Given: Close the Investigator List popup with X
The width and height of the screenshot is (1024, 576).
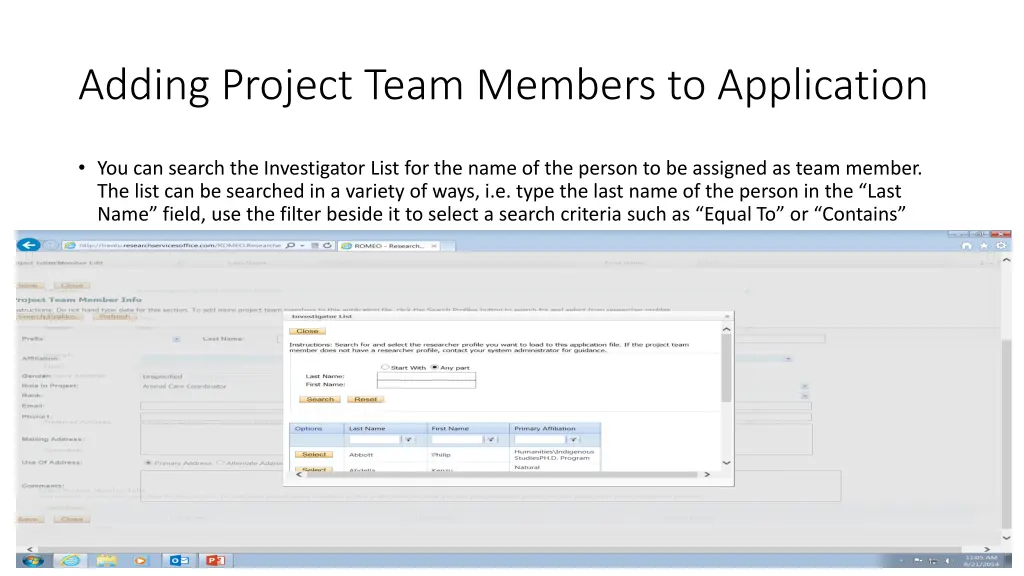Looking at the screenshot, I should point(727,316).
